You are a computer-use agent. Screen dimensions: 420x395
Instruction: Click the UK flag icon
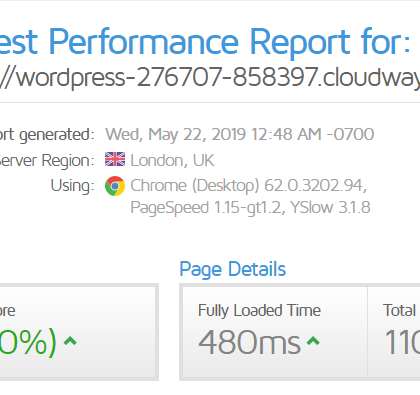[x=115, y=159]
